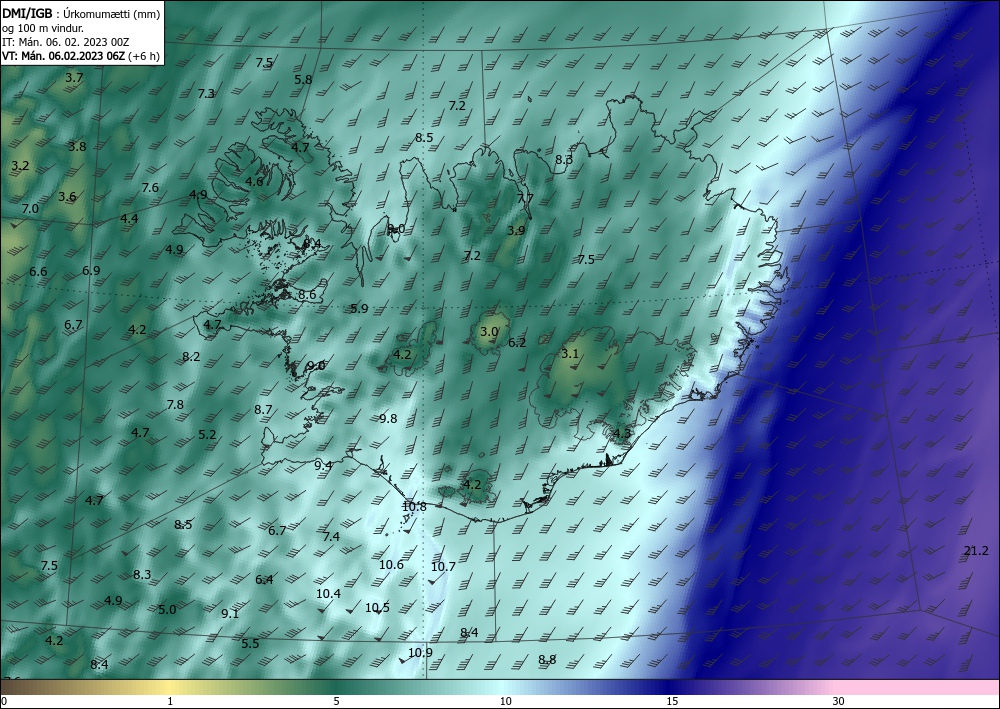Screen dimensions: 1000x709
Task: Click the '10.8' value at the coast
Action: [415, 506]
